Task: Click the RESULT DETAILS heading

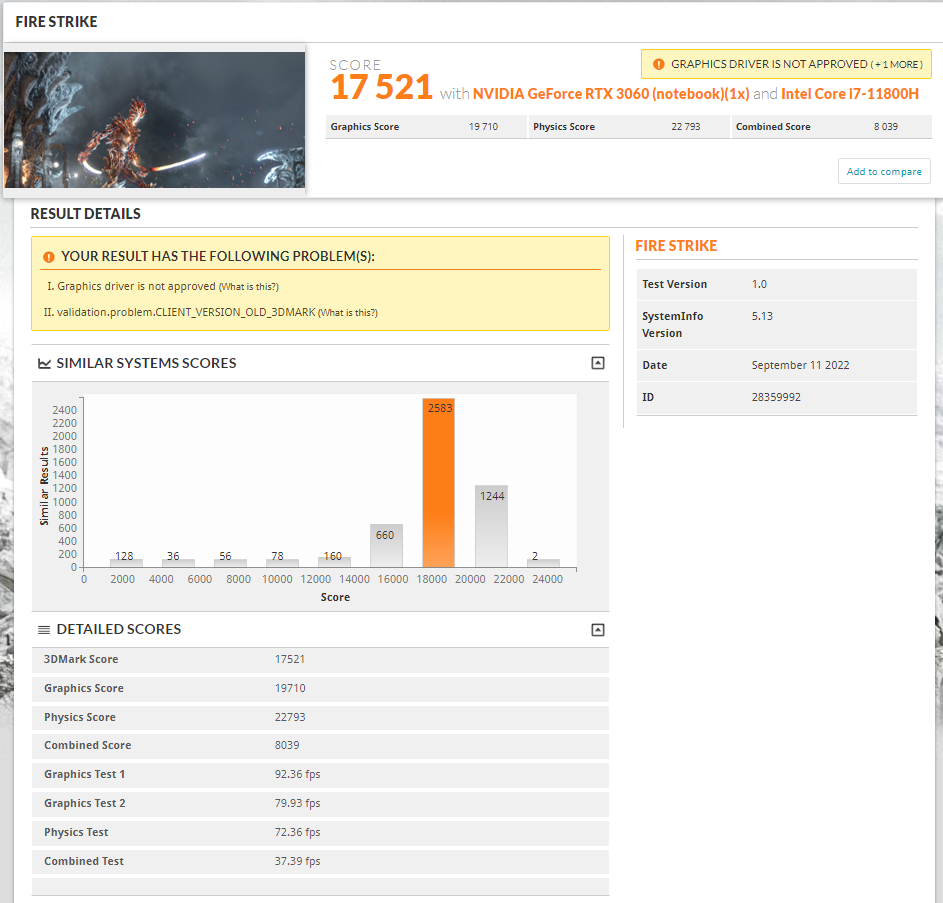Action: tap(85, 214)
